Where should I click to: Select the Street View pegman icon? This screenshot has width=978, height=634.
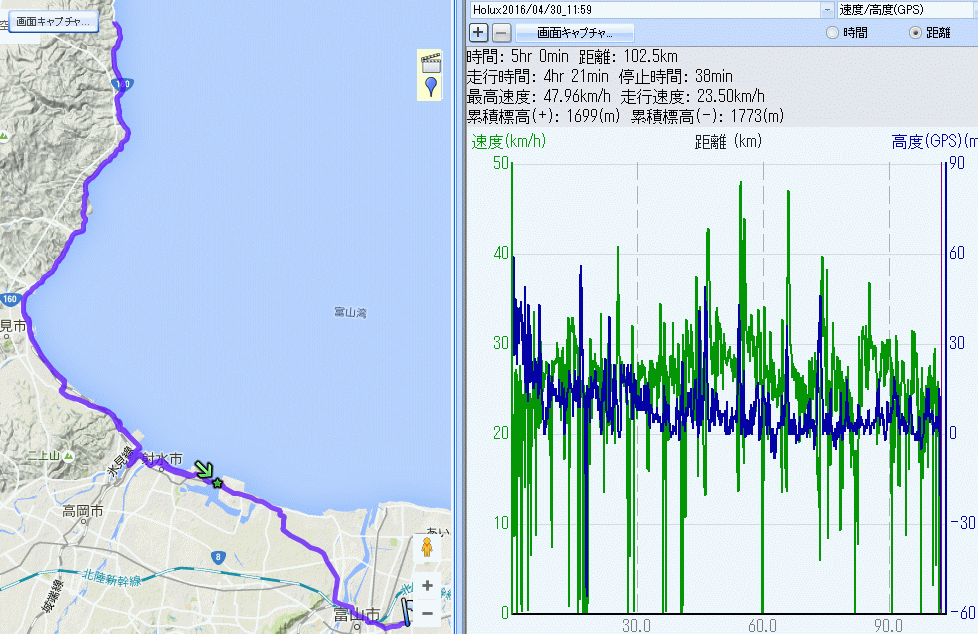point(427,548)
